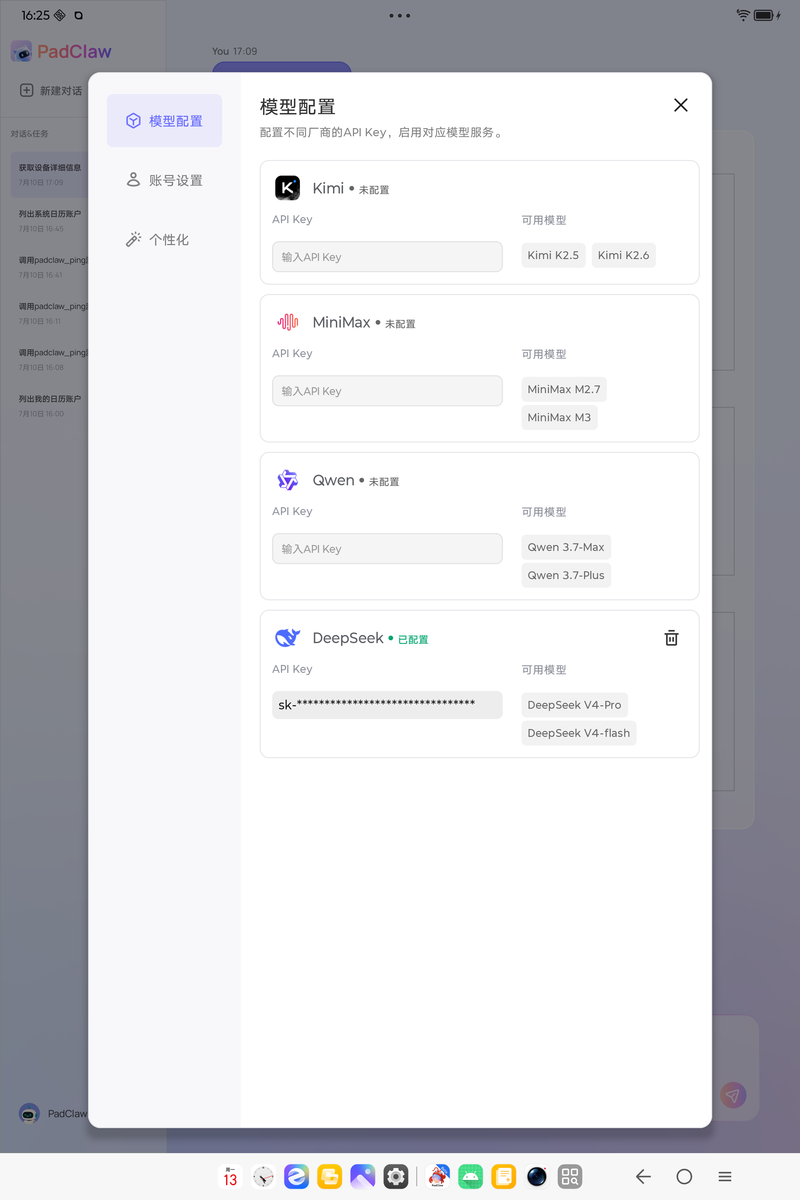Select the DeepSeek V4-Pro model chip

(574, 705)
